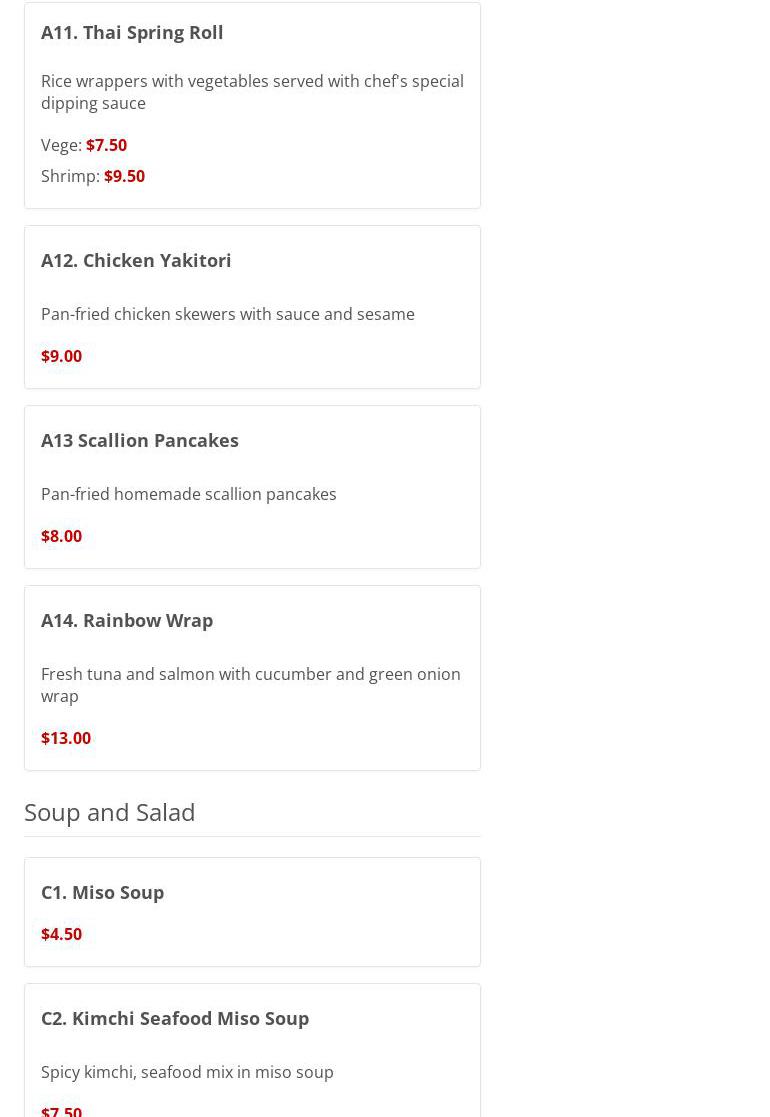Select the Soup and Salad section heading

(x=110, y=813)
